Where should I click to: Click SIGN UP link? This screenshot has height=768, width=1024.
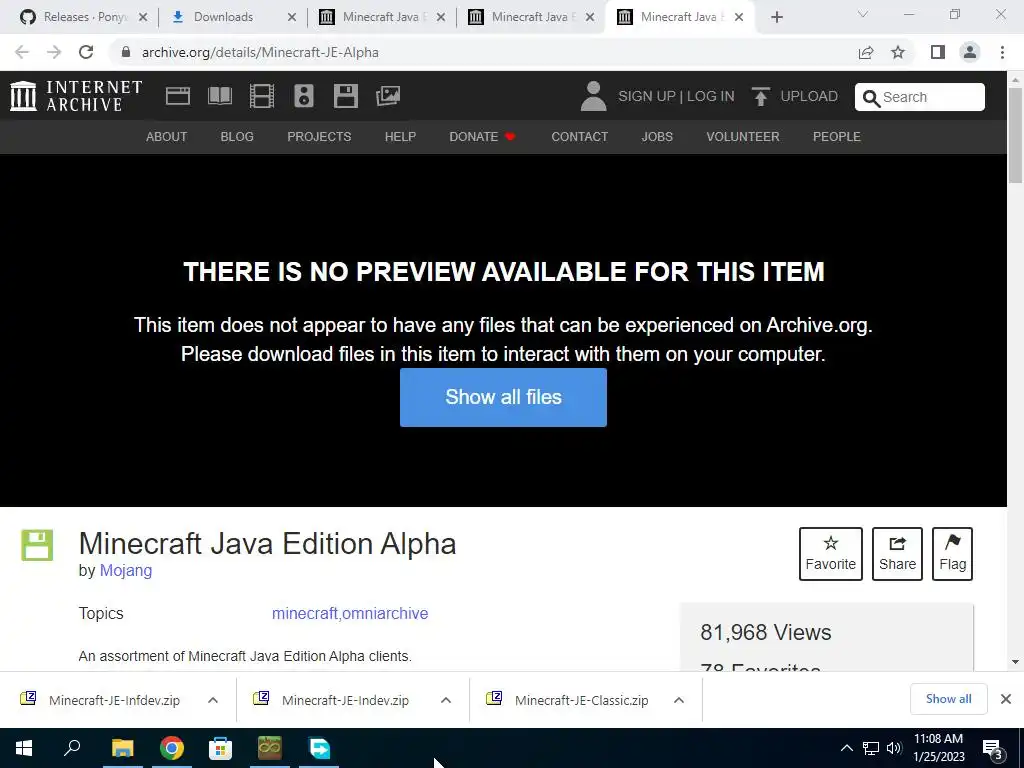point(647,96)
